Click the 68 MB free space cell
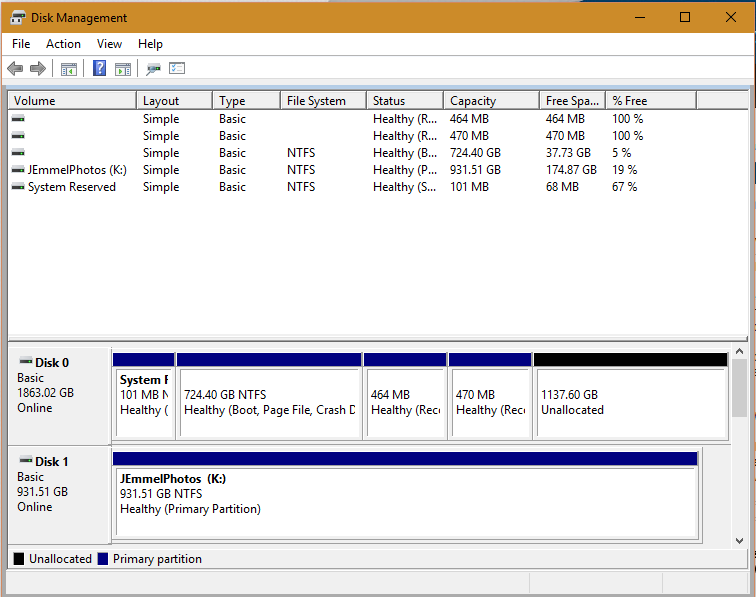The height and width of the screenshot is (597, 756). pos(562,187)
